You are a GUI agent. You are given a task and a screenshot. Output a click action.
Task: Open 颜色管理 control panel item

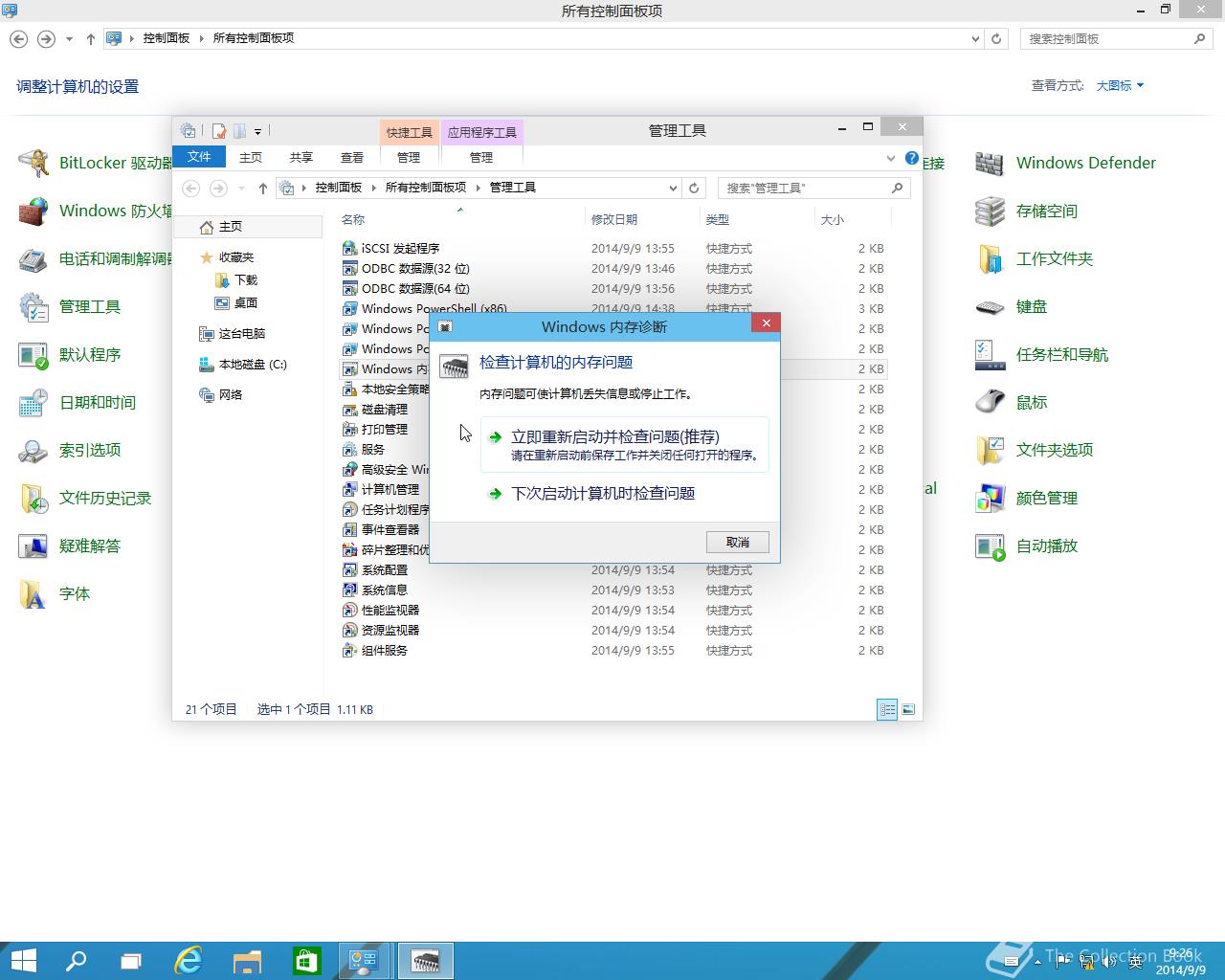(x=1026, y=498)
